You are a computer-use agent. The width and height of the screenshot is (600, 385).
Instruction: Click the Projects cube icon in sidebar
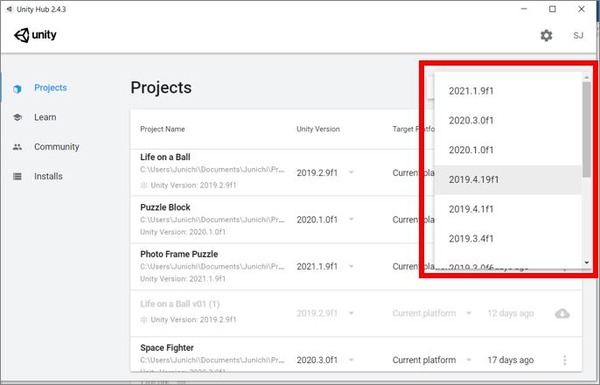tap(17, 89)
